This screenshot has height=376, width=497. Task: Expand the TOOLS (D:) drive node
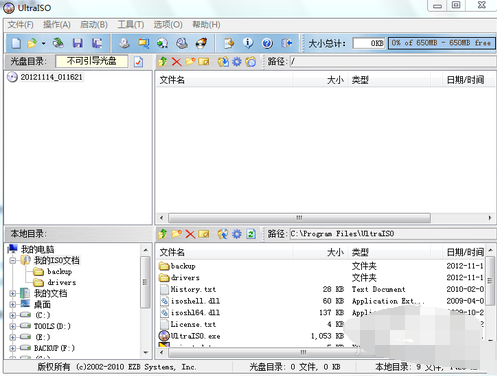point(13,326)
